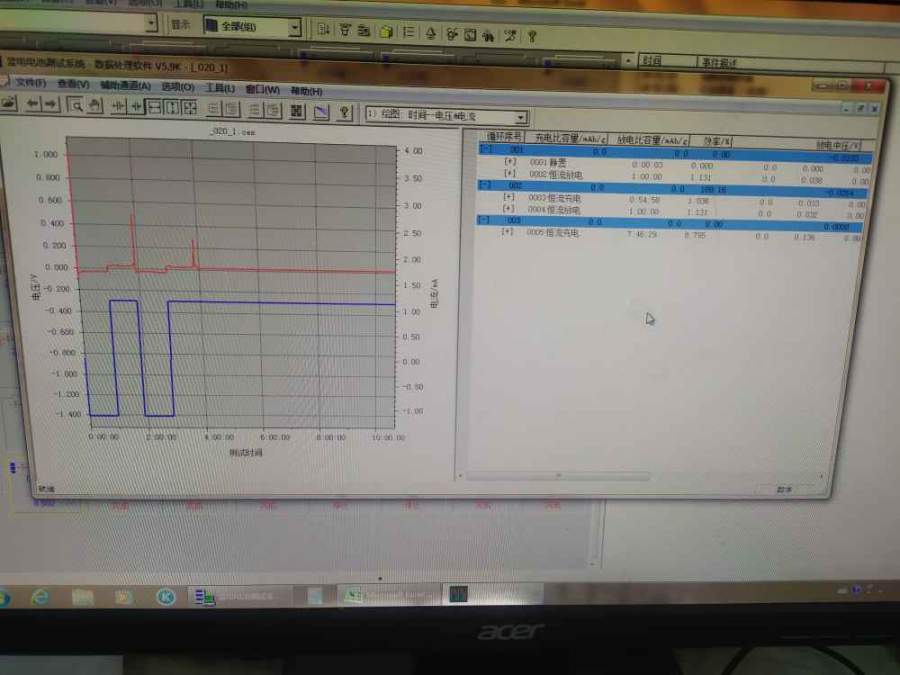Screen dimensions: 900x675
Task: Click Internet Explorer icon on taskbar
Action: tap(40, 597)
